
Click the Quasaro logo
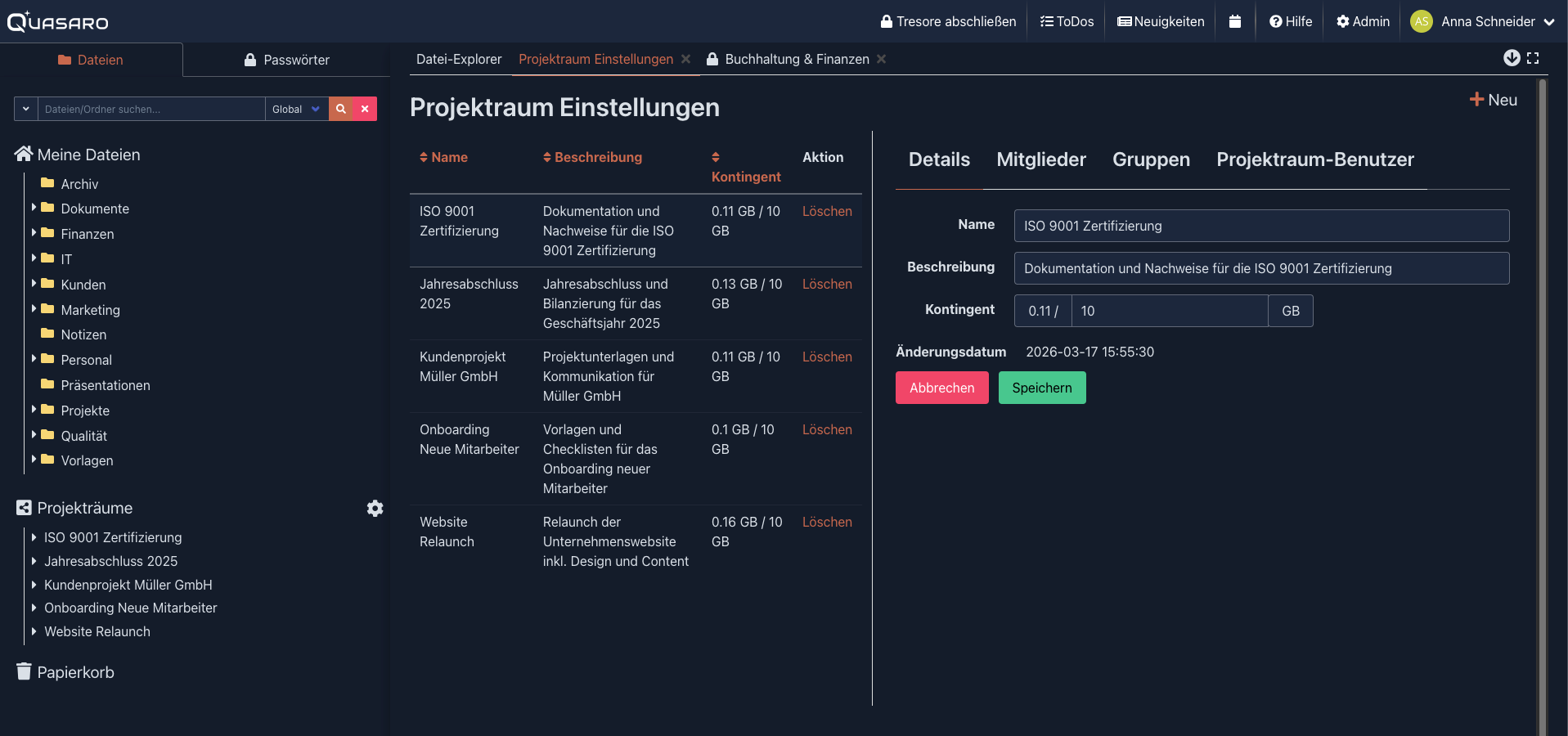coord(57,21)
